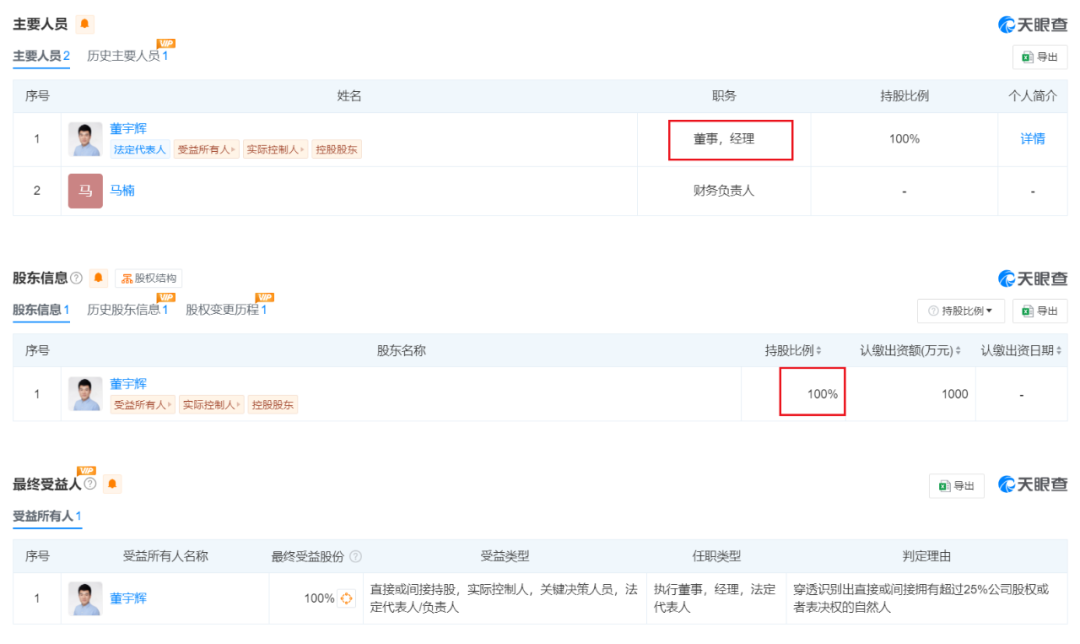Click 董宇辉's photo in the shareholder table
Screen dimensions: 1080x644
85,394
